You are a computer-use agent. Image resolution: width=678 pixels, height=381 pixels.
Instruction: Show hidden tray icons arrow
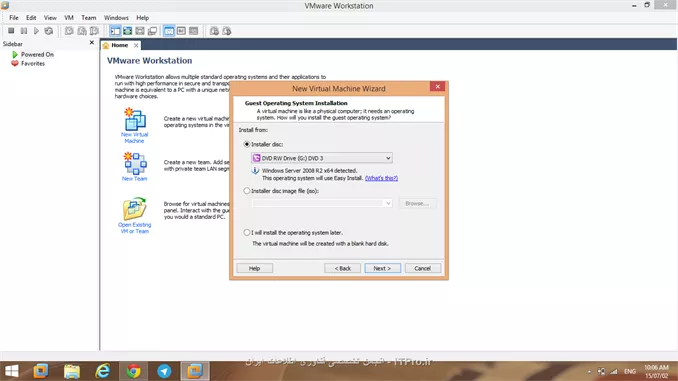pos(589,371)
